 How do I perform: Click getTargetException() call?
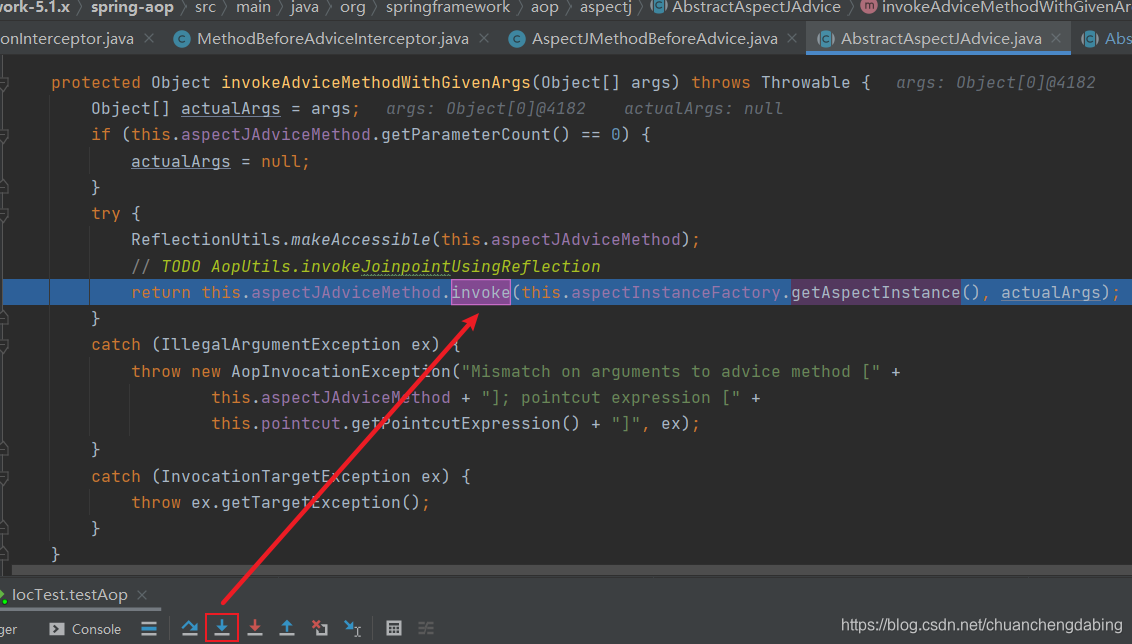click(321, 502)
